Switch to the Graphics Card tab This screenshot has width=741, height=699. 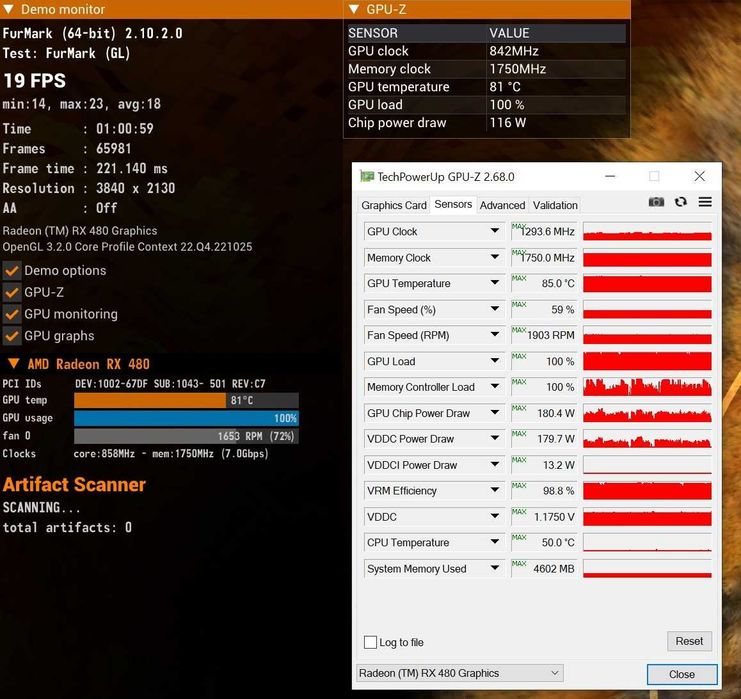tap(394, 205)
